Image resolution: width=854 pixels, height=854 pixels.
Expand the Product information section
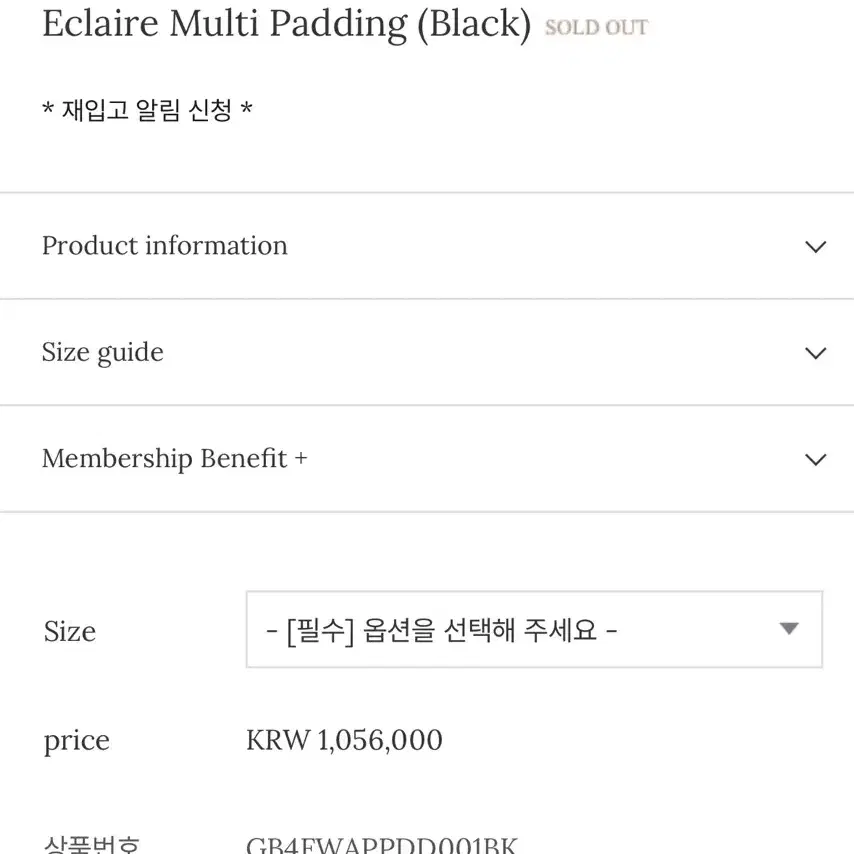click(427, 246)
